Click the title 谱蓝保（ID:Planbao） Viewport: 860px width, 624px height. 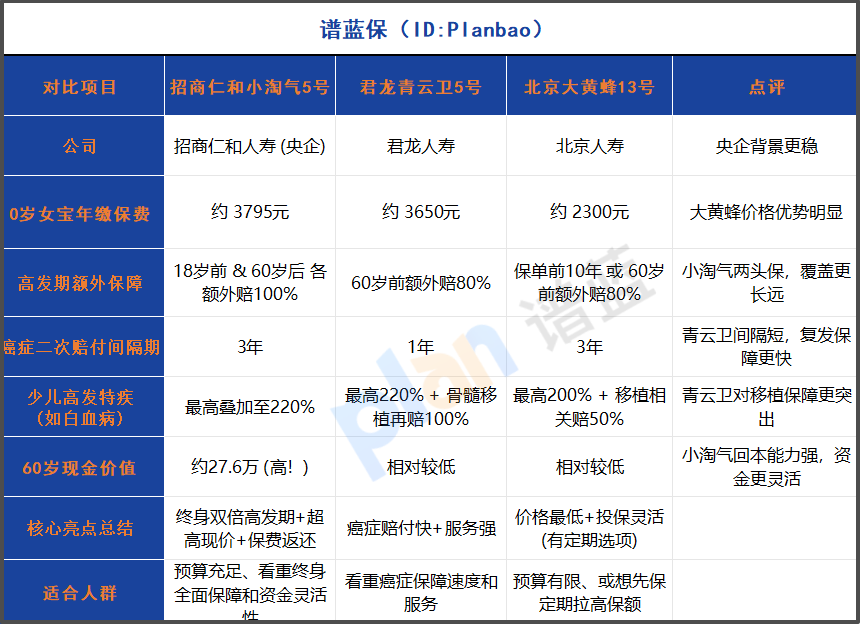(x=431, y=29)
